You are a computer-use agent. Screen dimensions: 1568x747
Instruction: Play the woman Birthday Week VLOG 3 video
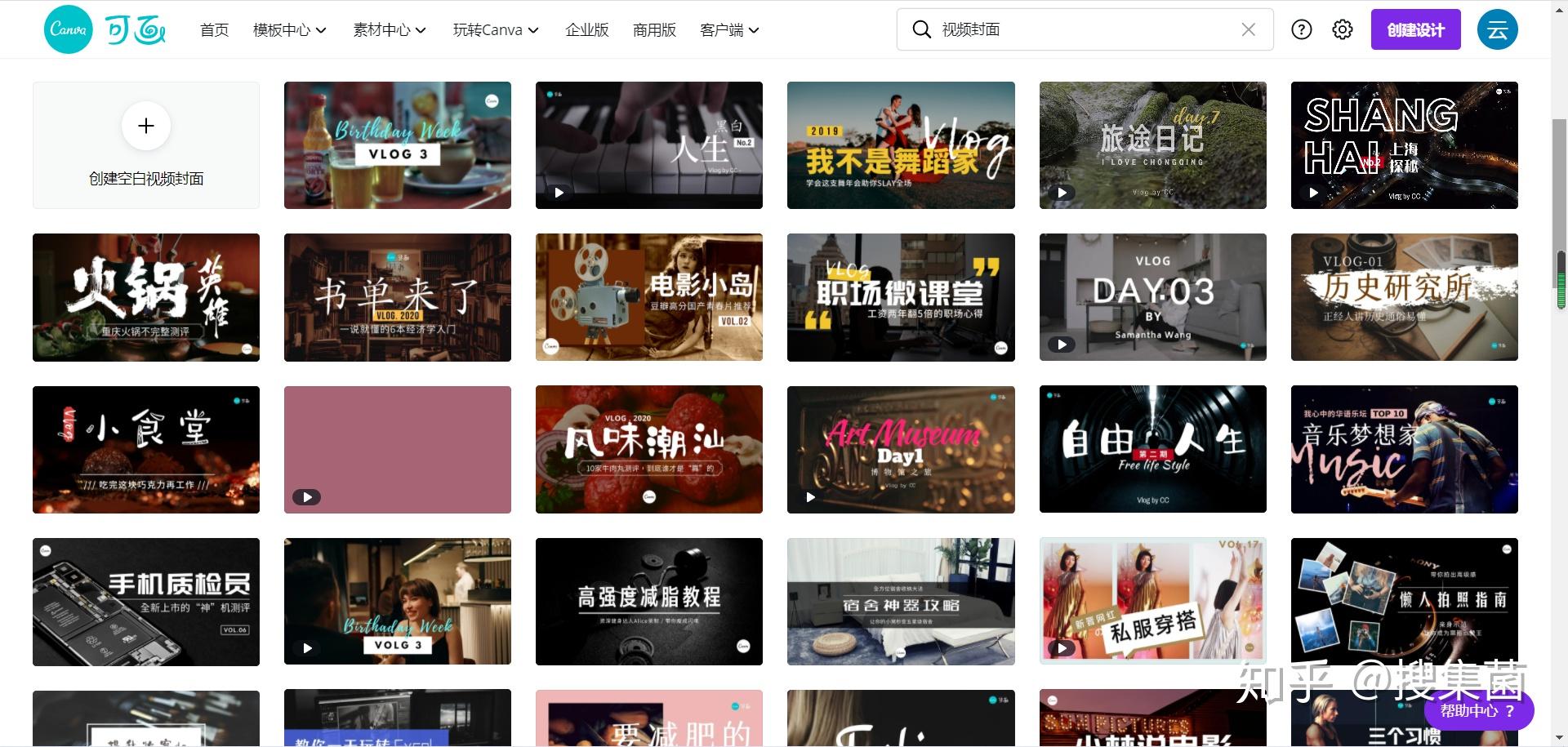coord(307,648)
